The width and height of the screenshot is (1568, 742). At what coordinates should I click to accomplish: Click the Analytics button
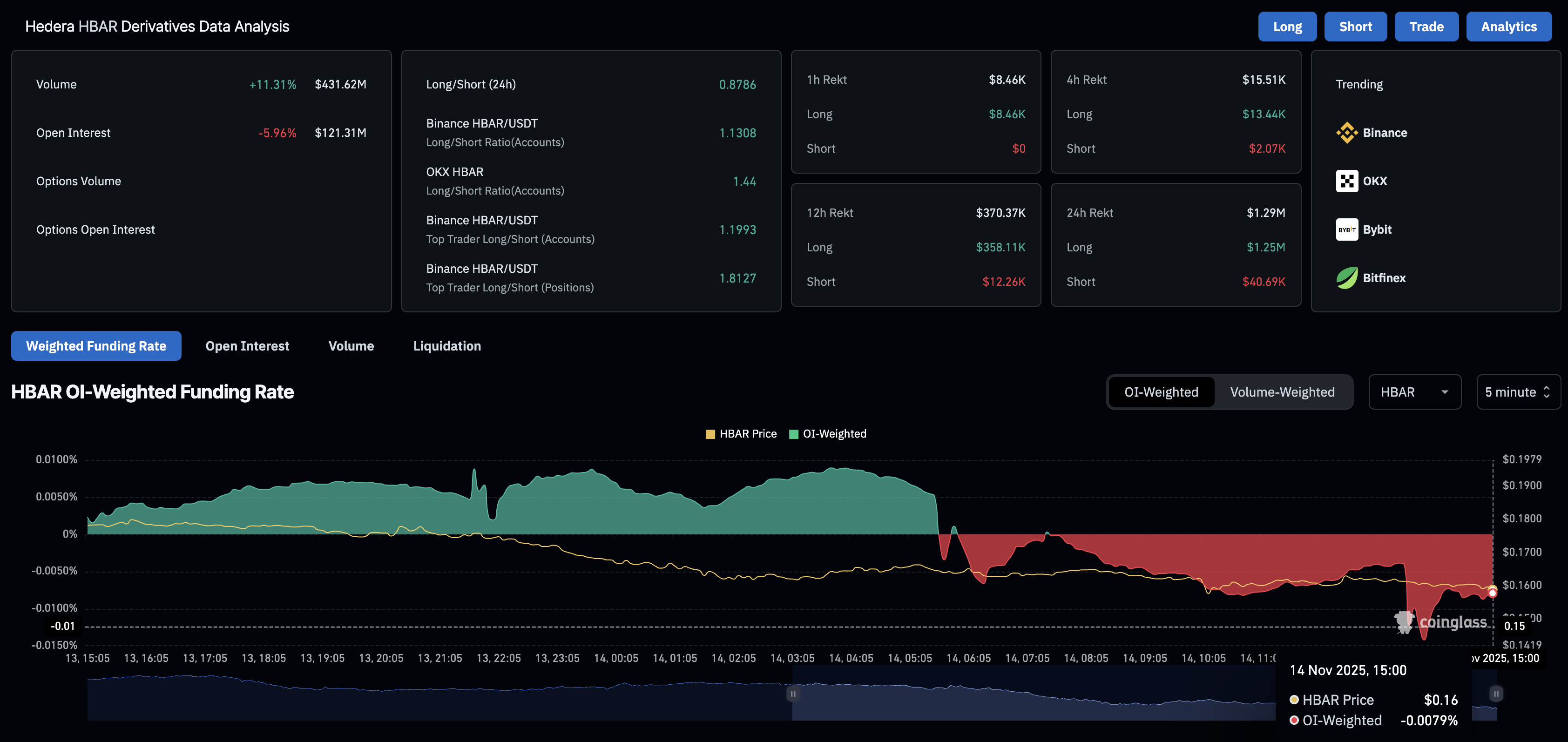(x=1508, y=27)
